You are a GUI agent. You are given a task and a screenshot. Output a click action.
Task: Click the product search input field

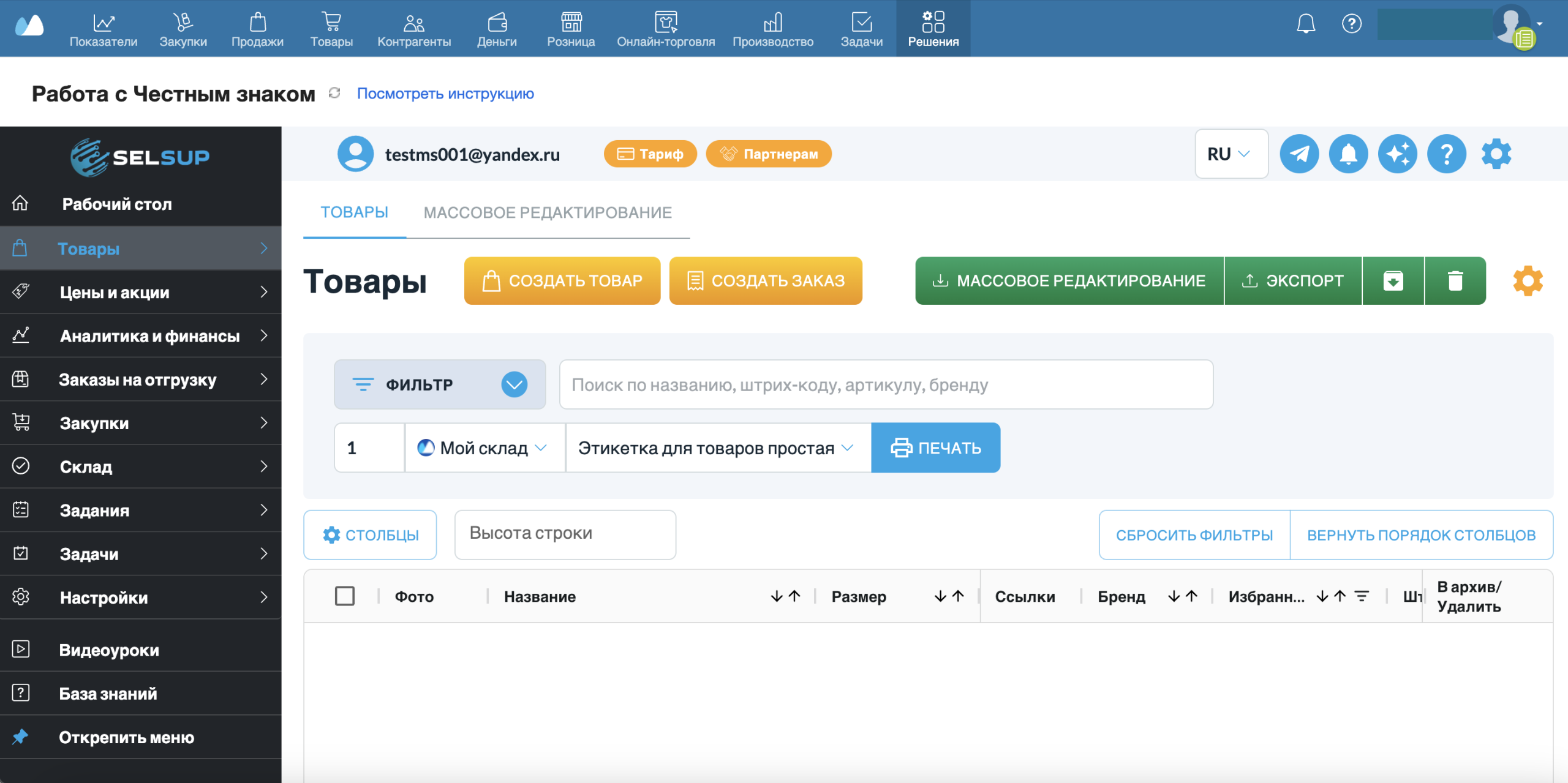coord(885,384)
